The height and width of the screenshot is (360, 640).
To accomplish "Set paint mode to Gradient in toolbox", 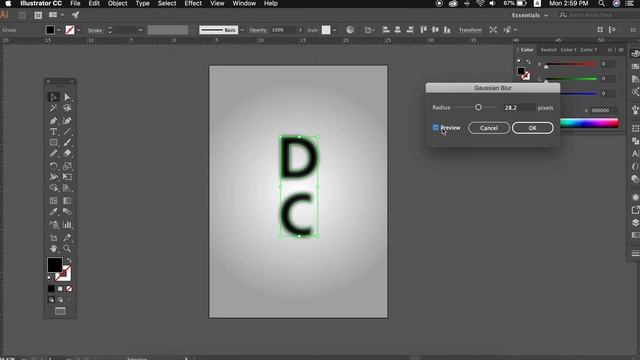I will (60, 289).
